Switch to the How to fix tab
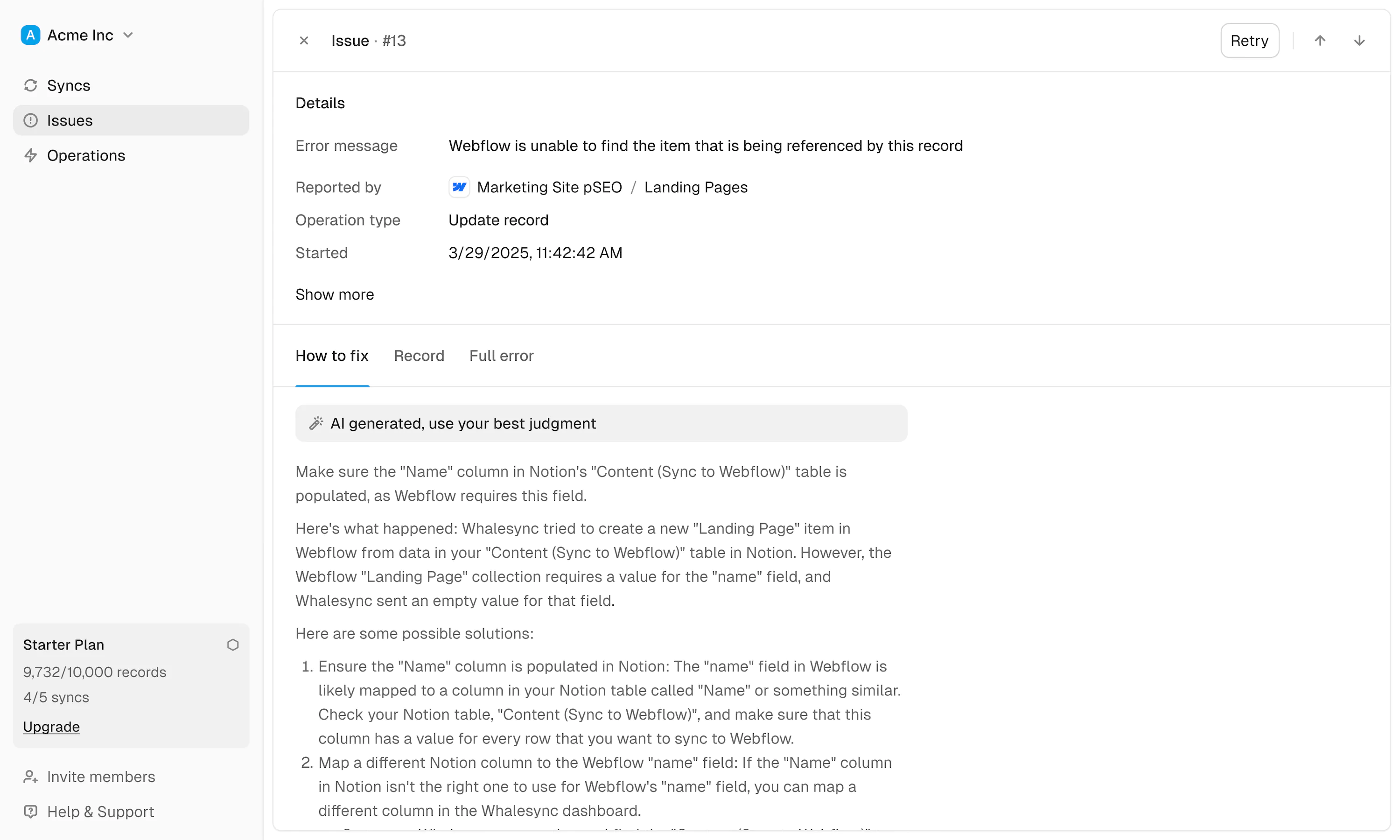Screen dimensions: 1400x840 (x=332, y=356)
